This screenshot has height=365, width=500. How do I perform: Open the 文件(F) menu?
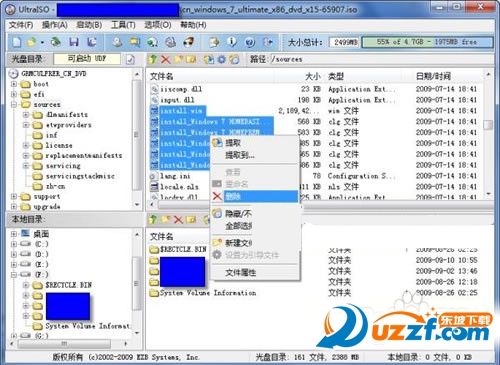point(21,25)
